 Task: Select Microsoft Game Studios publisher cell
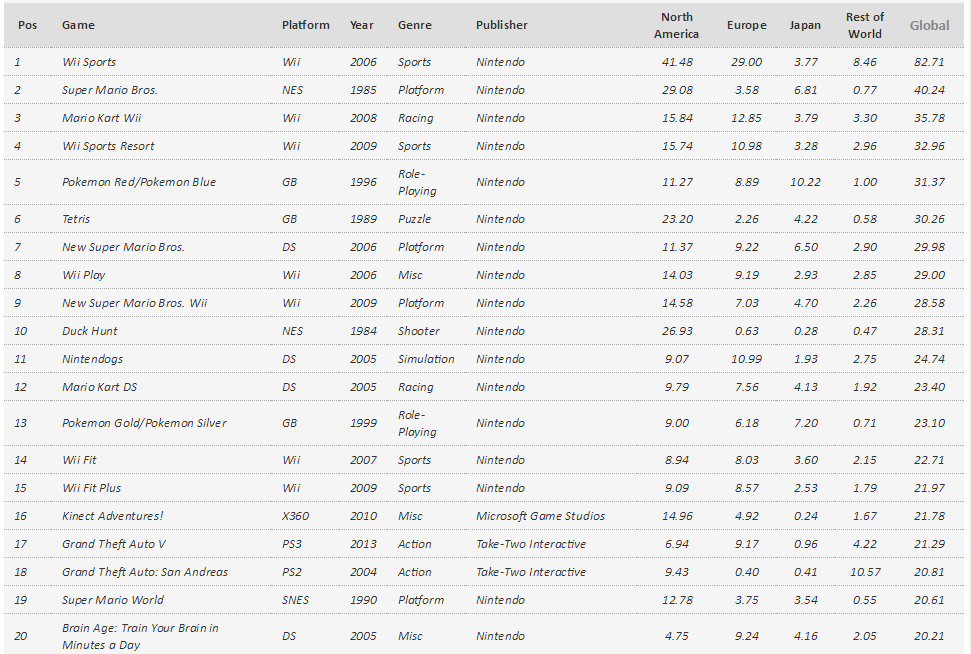pyautogui.click(x=541, y=516)
